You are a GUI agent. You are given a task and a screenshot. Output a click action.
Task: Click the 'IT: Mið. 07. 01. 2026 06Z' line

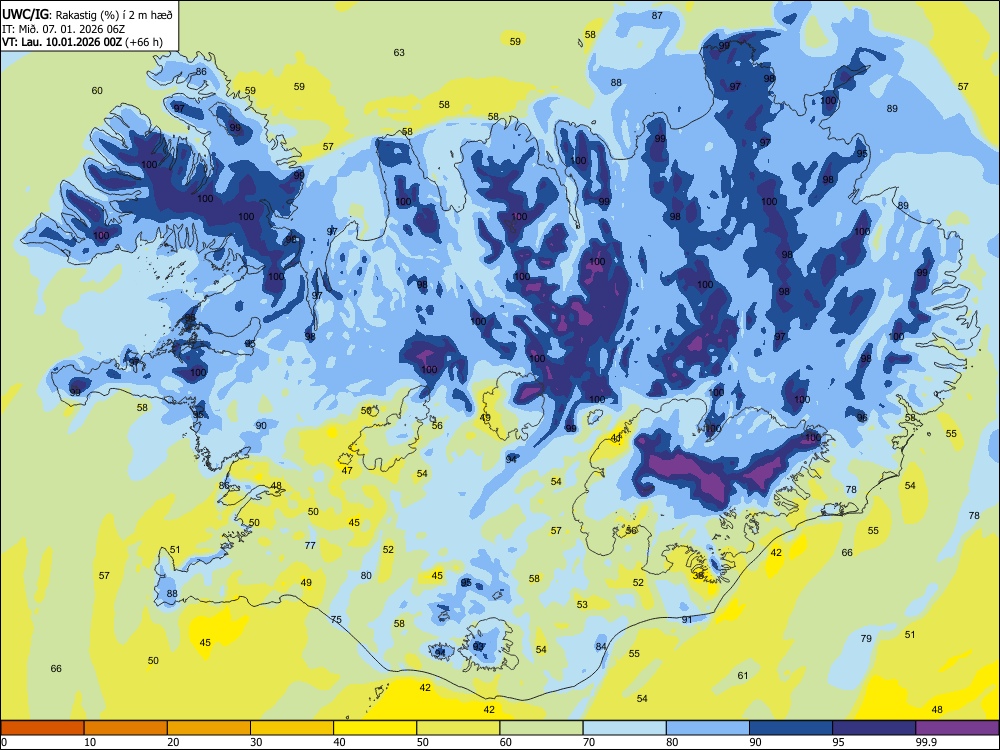tap(63, 29)
